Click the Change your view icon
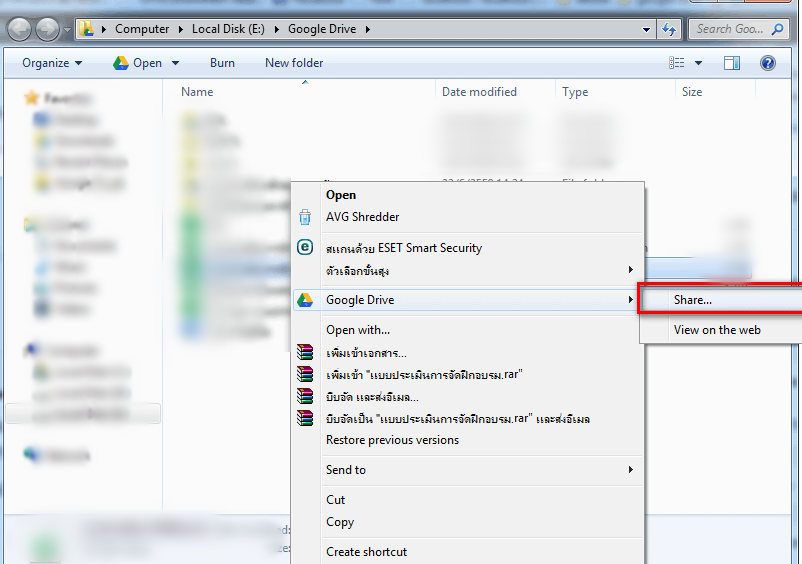 click(x=676, y=63)
